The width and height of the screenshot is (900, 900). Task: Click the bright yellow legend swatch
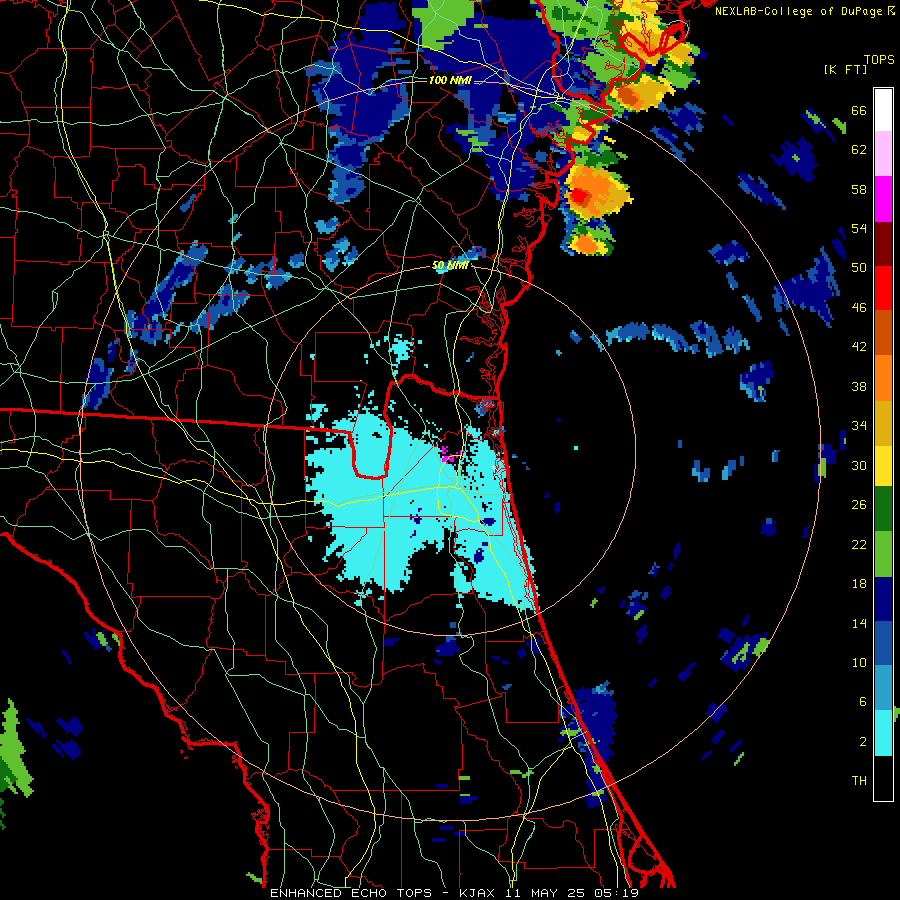[883, 466]
